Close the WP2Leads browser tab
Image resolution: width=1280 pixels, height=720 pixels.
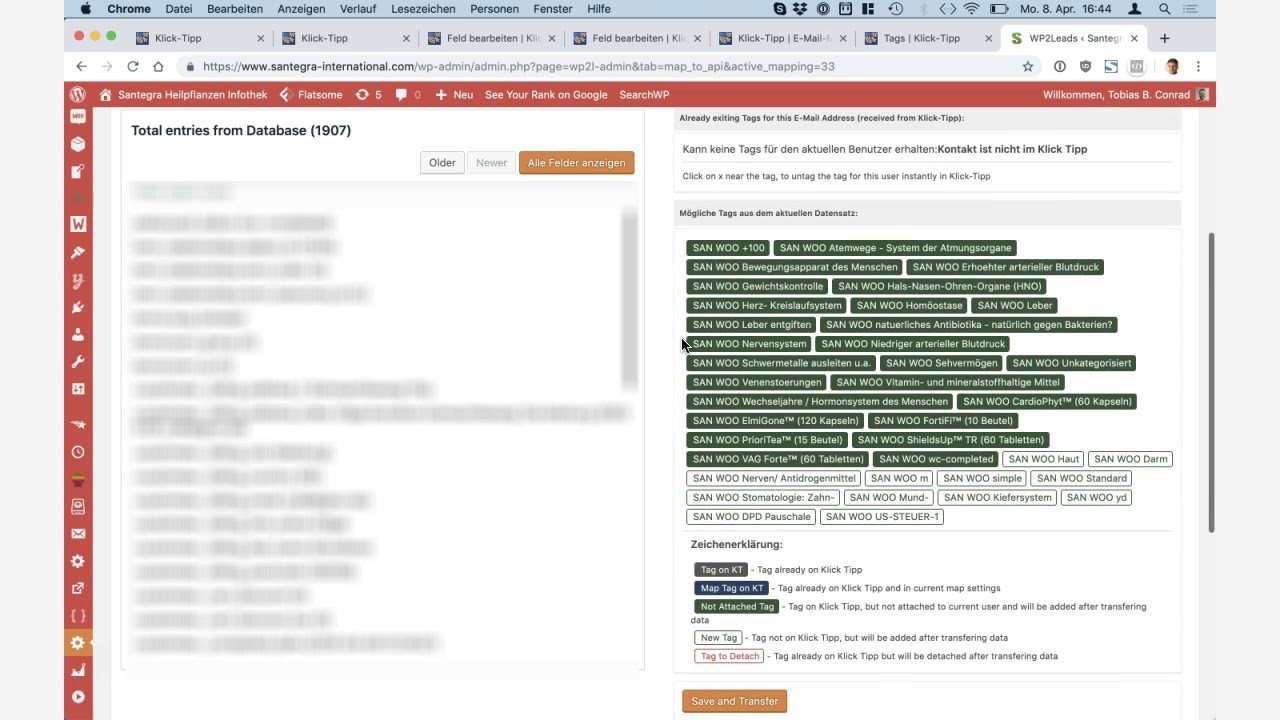(1134, 38)
